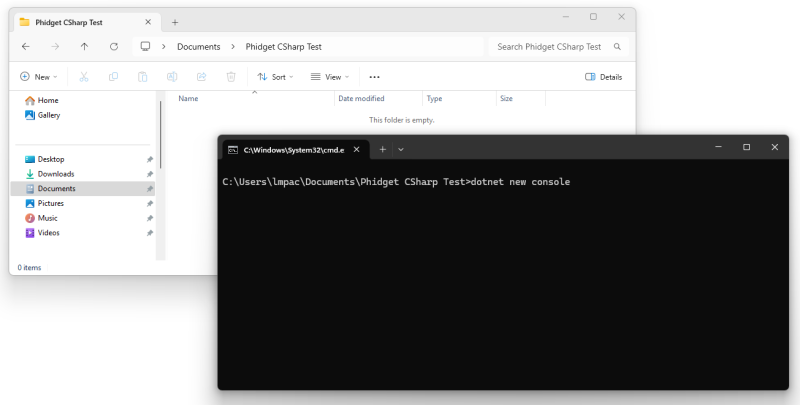Refresh the Phidget CSharp Test folder
Screen dimensions: 800x405
(x=114, y=46)
